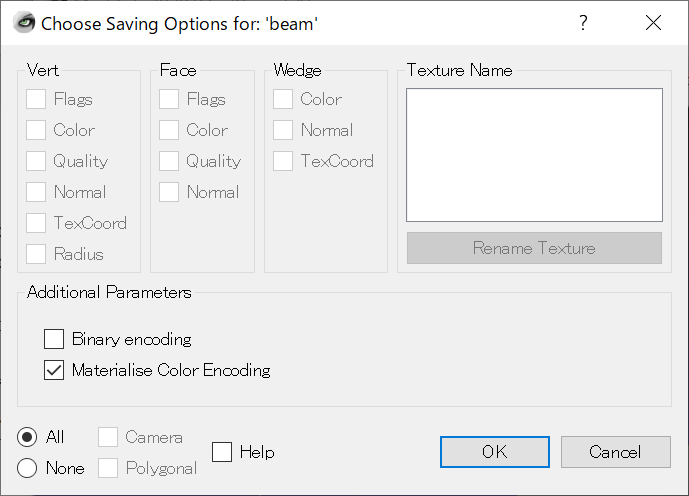Viewport: 689px width, 496px height.
Task: Check the Vert Normal checkbox
Action: coord(36,192)
